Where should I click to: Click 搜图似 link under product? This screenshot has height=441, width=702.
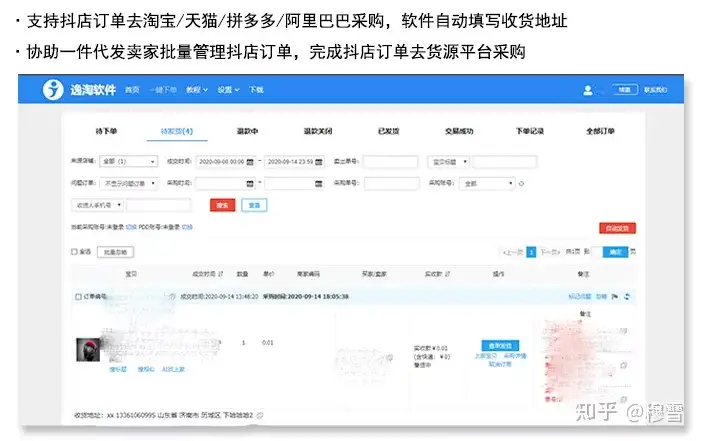coord(146,369)
